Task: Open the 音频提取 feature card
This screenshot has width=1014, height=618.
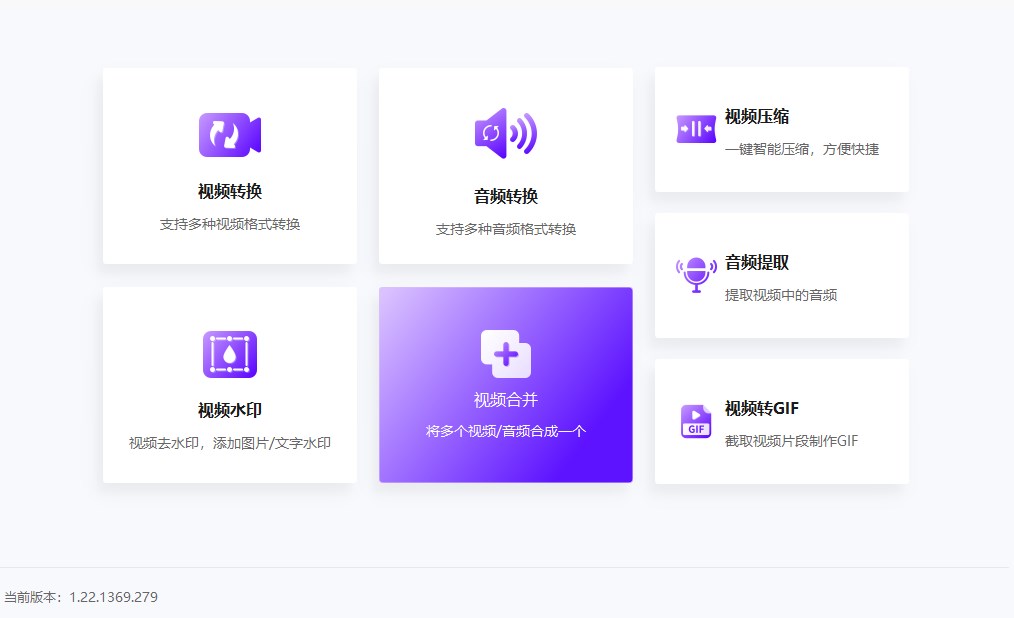Action: pyautogui.click(x=781, y=275)
